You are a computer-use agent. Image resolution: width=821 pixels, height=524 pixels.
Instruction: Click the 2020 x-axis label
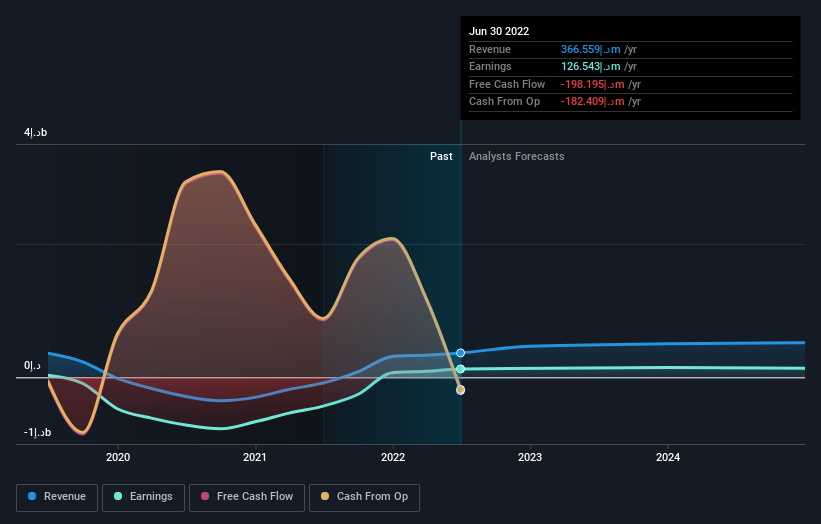[118, 457]
